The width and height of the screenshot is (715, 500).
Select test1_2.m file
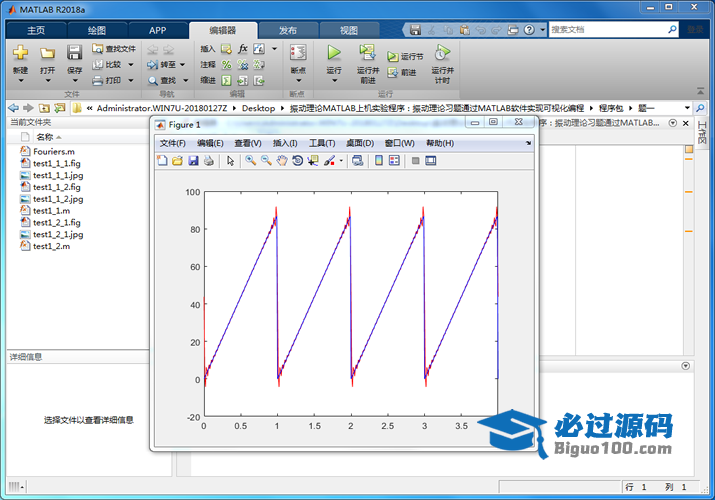(x=51, y=246)
